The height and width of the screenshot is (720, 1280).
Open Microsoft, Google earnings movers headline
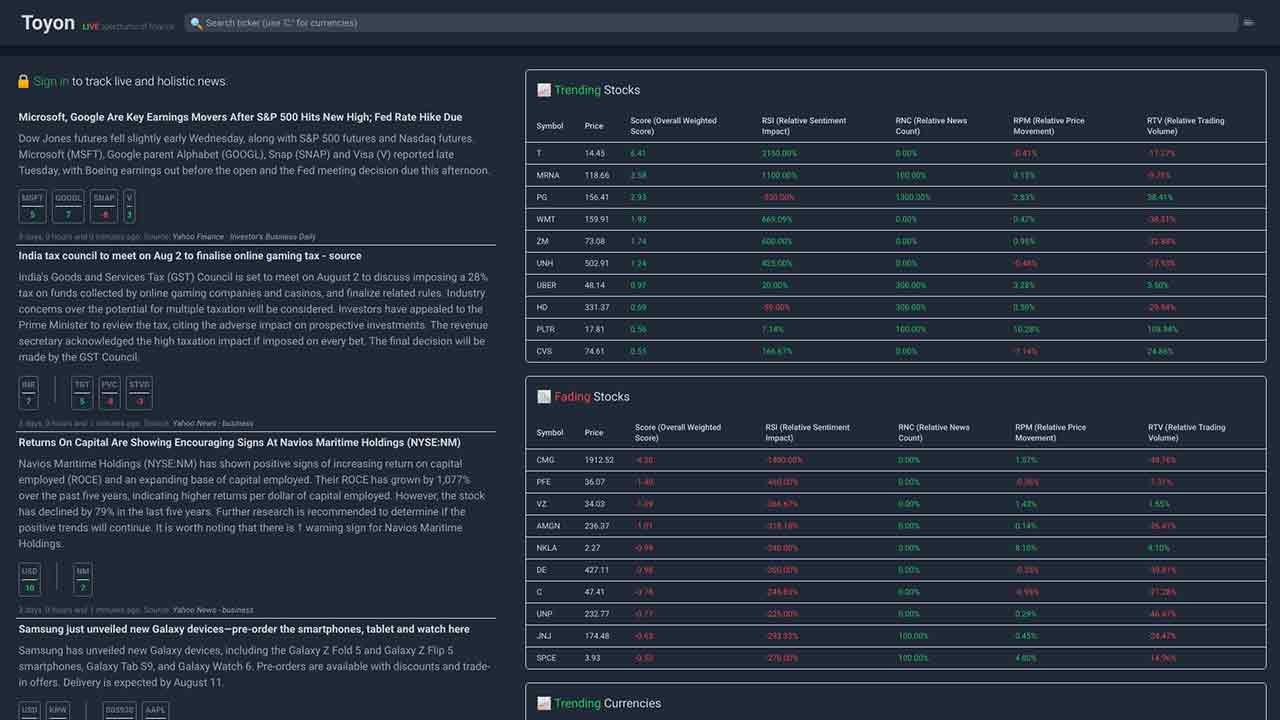(240, 117)
